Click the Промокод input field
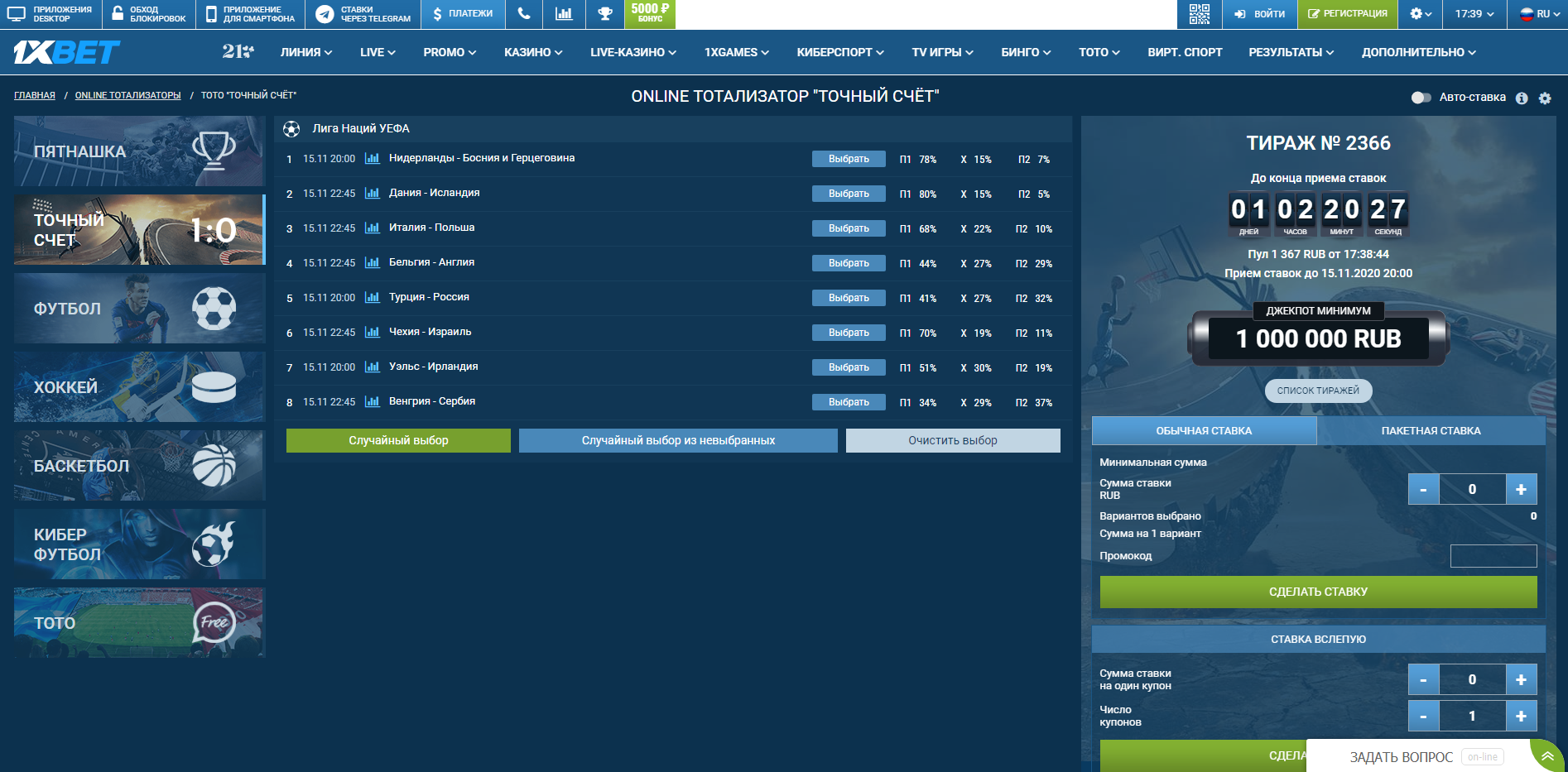The image size is (1568, 772). pyautogui.click(x=1493, y=555)
